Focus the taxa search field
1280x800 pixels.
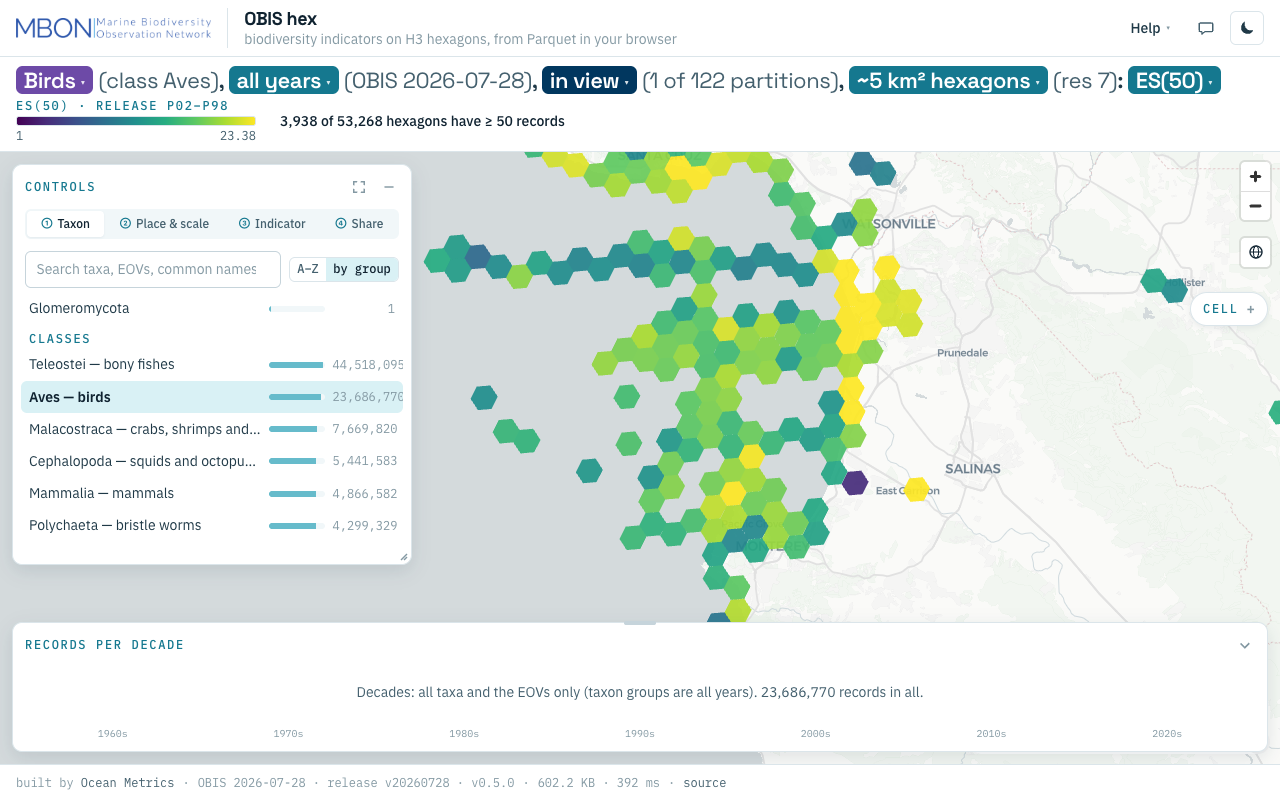click(x=153, y=269)
